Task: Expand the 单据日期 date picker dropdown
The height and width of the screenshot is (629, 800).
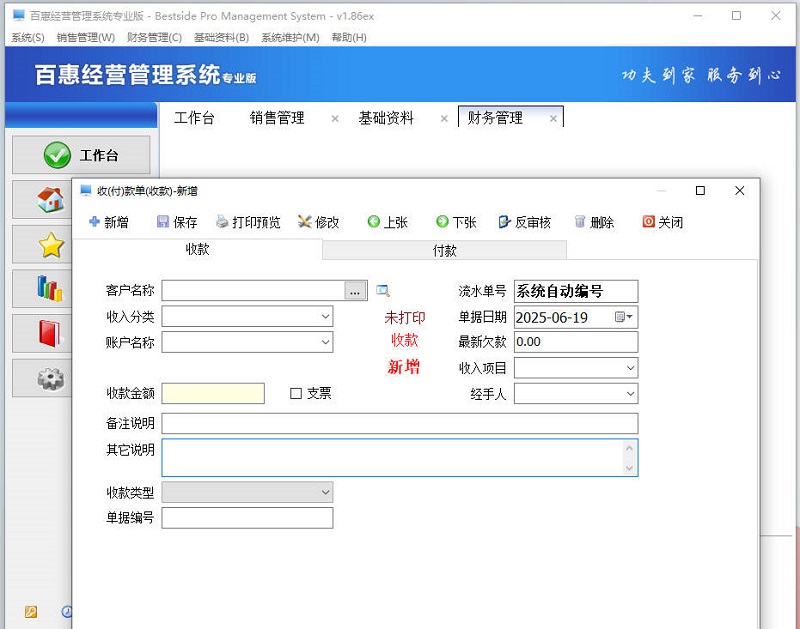Action: pos(630,316)
